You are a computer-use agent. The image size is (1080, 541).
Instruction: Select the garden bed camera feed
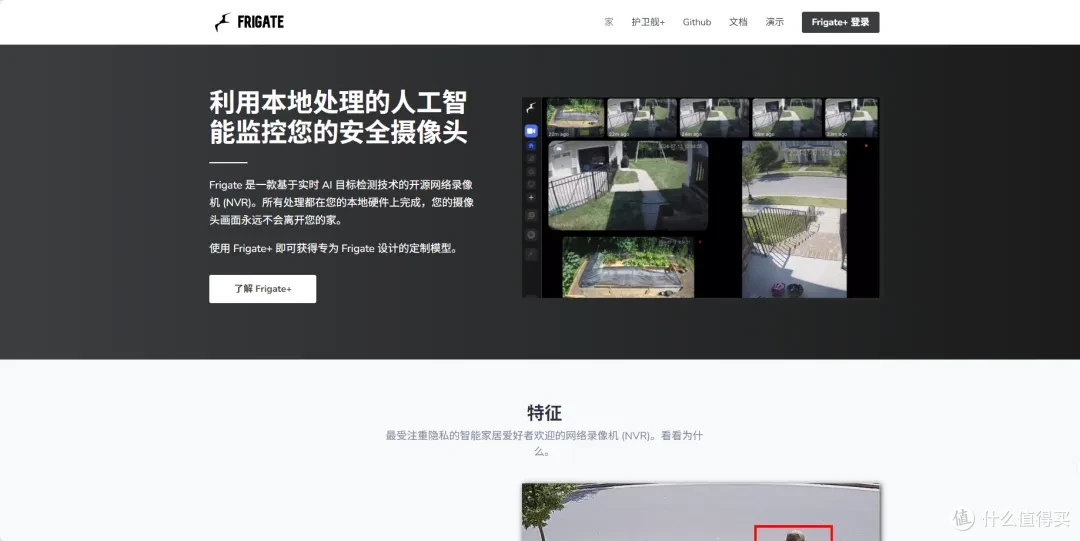tap(628, 267)
